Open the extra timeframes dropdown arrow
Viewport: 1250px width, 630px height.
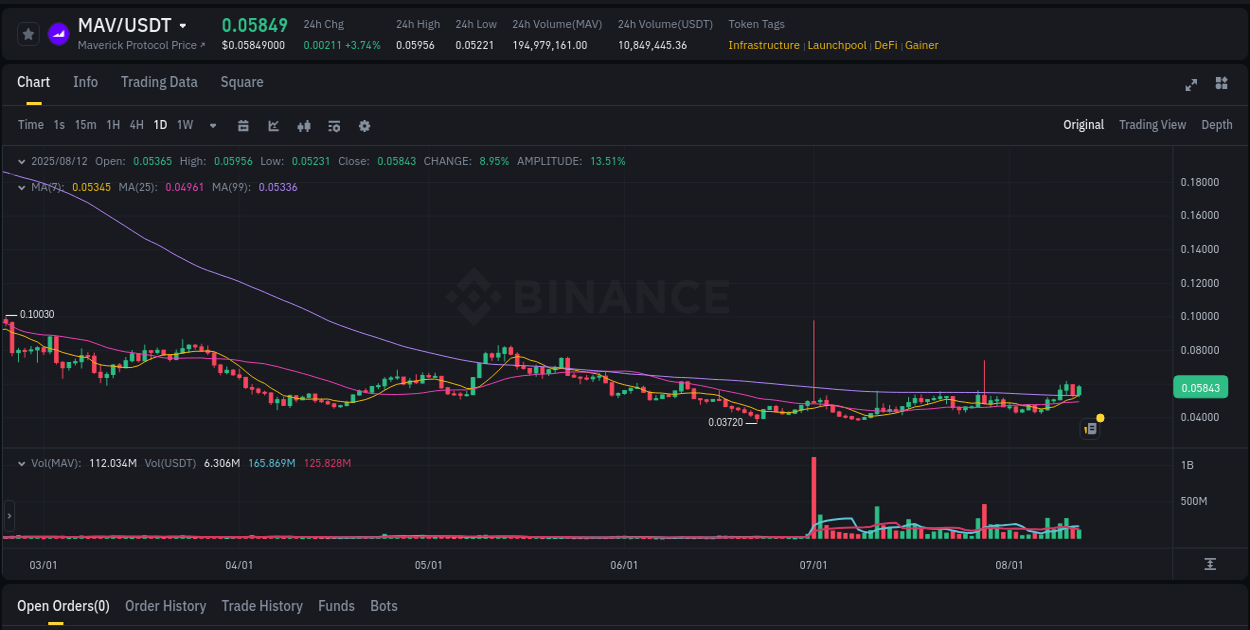[211, 125]
